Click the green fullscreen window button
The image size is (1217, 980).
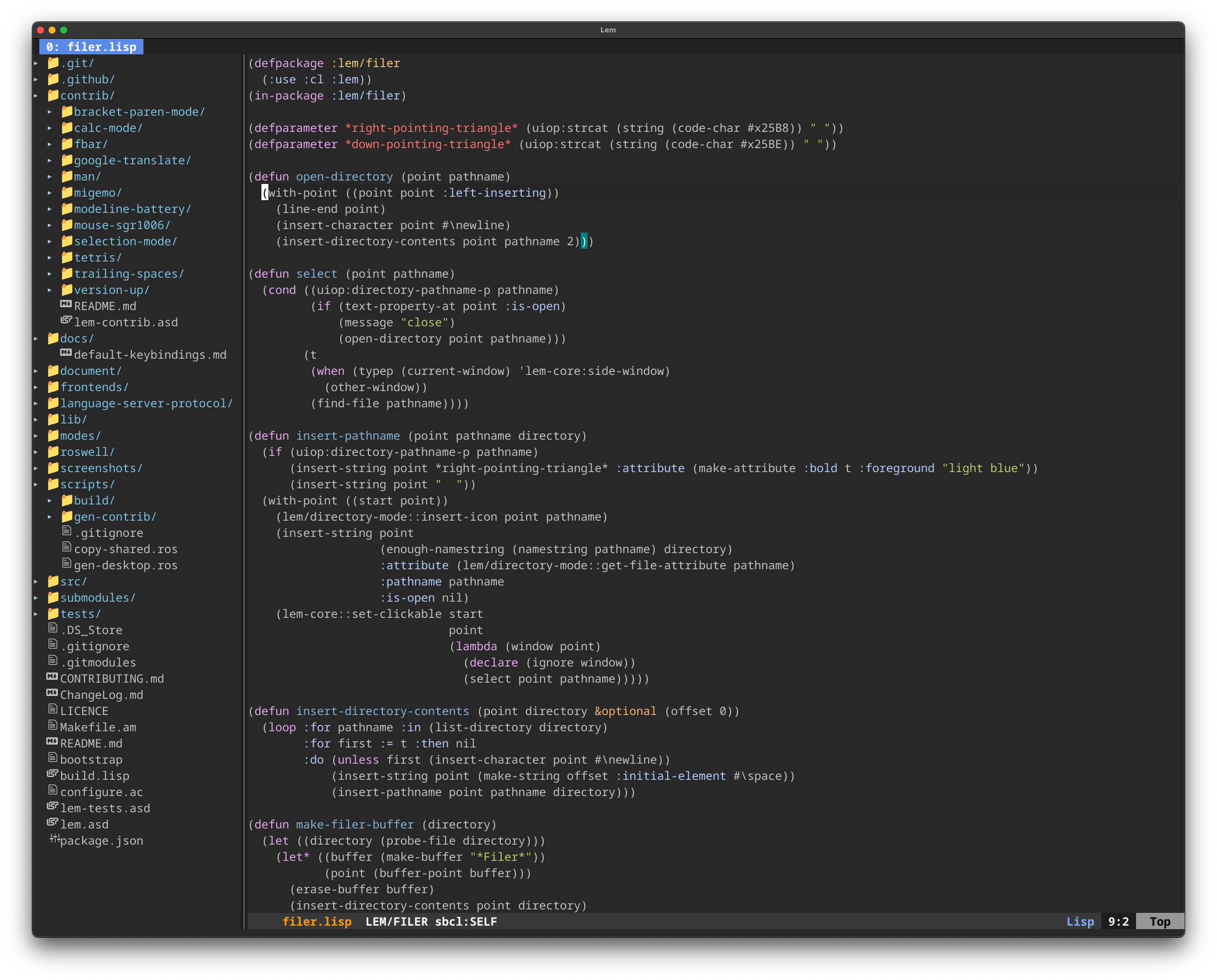(x=64, y=30)
